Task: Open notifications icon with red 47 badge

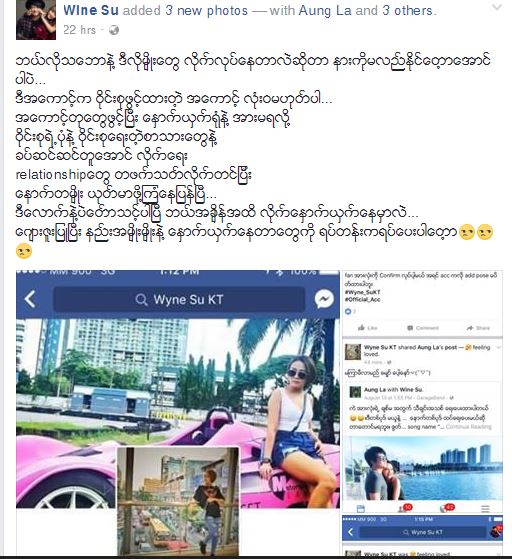Action: [446, 508]
